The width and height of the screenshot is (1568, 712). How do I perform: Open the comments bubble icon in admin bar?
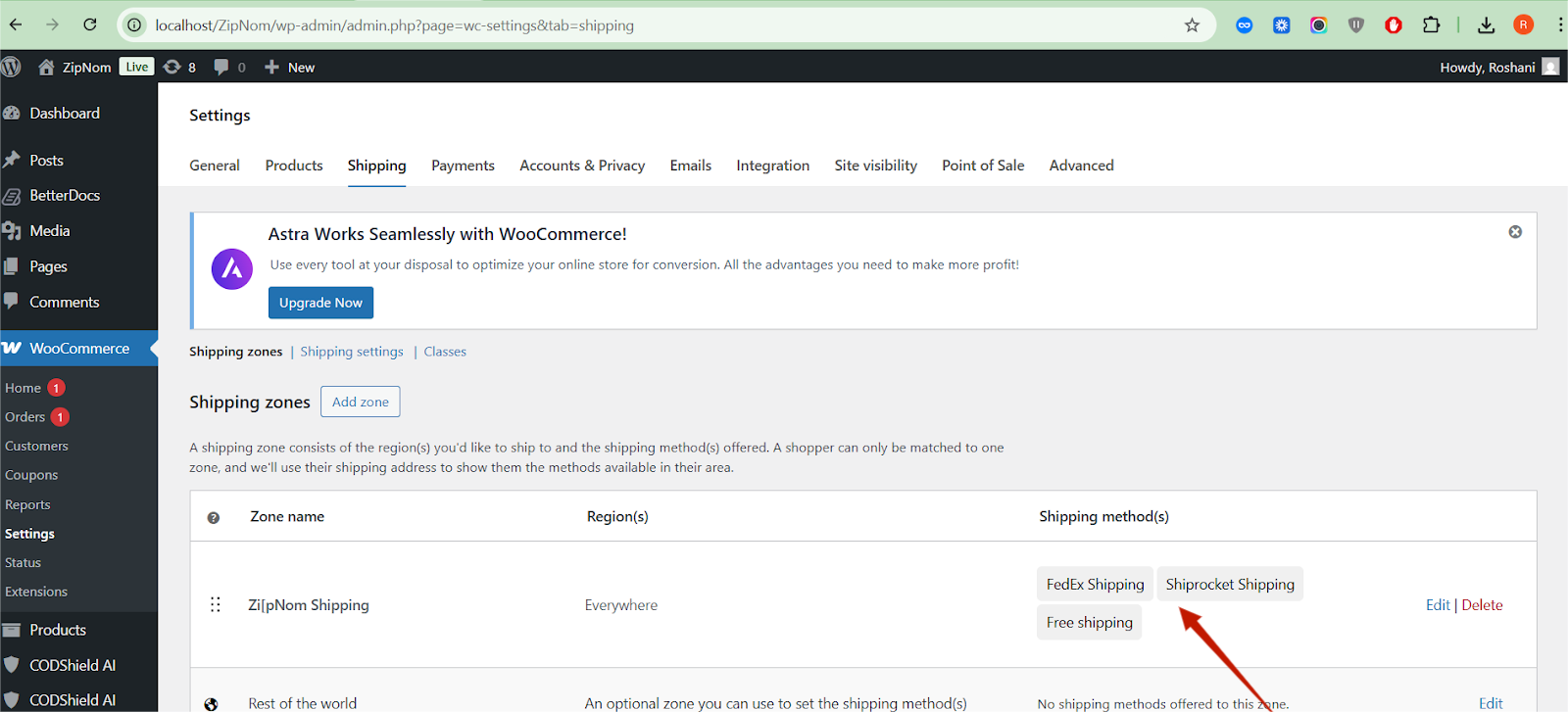pyautogui.click(x=221, y=67)
